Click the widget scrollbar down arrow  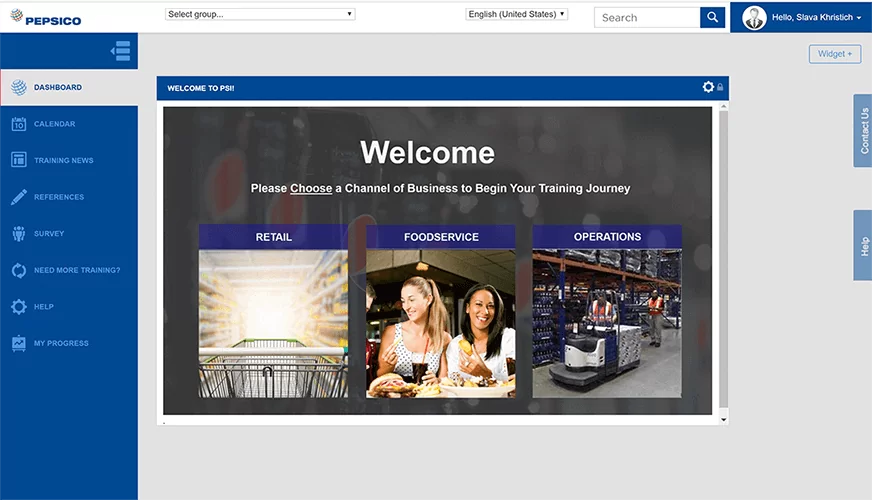(x=724, y=420)
